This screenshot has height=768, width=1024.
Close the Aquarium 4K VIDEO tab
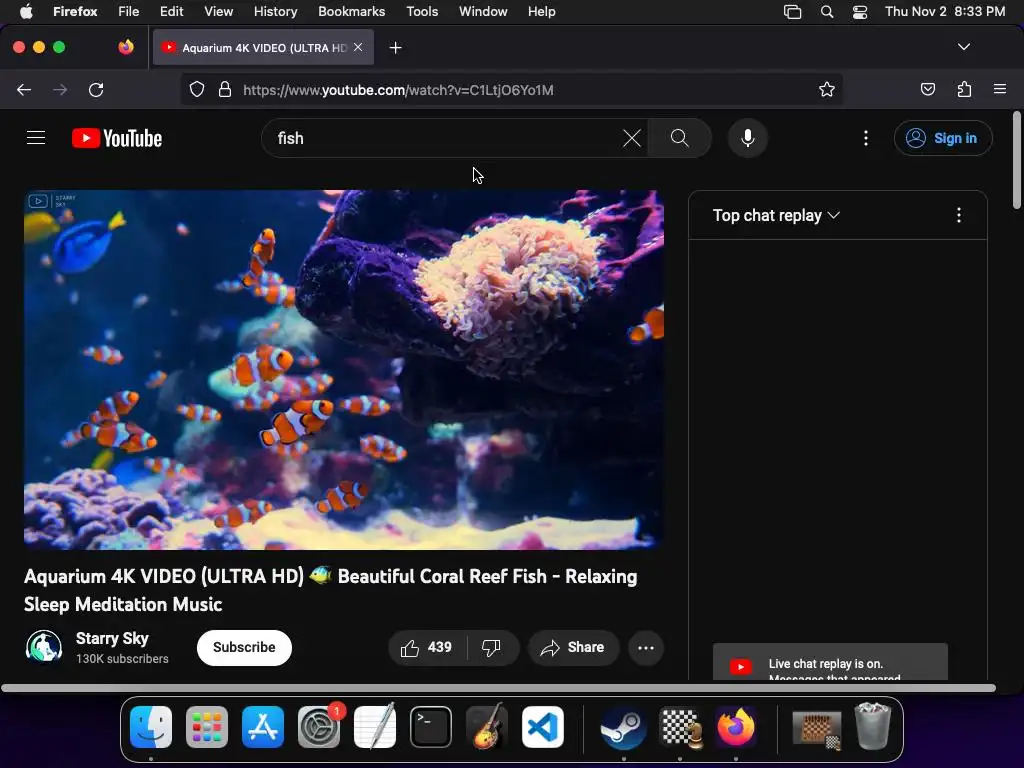coord(358,47)
